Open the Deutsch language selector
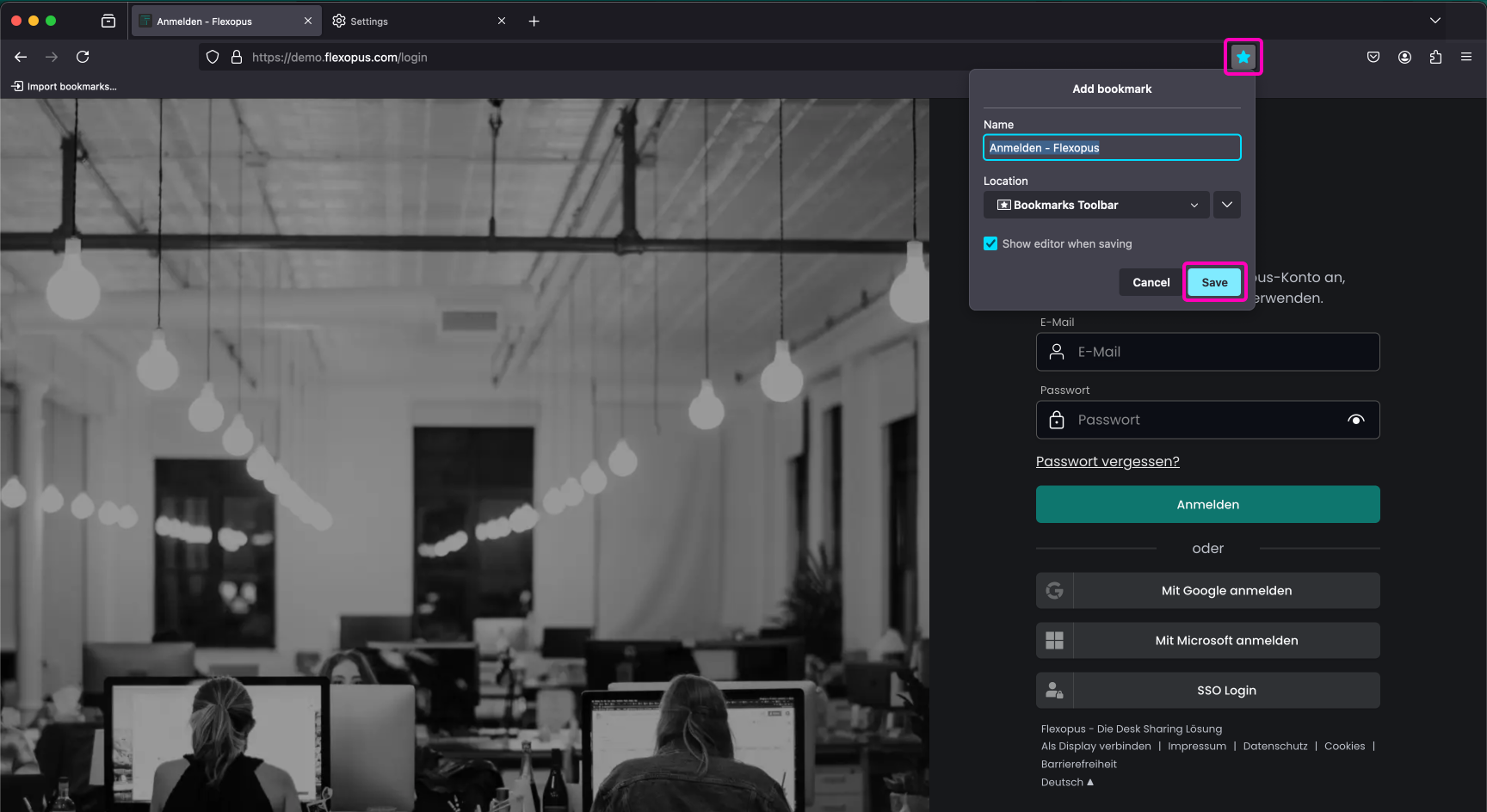 [1067, 782]
